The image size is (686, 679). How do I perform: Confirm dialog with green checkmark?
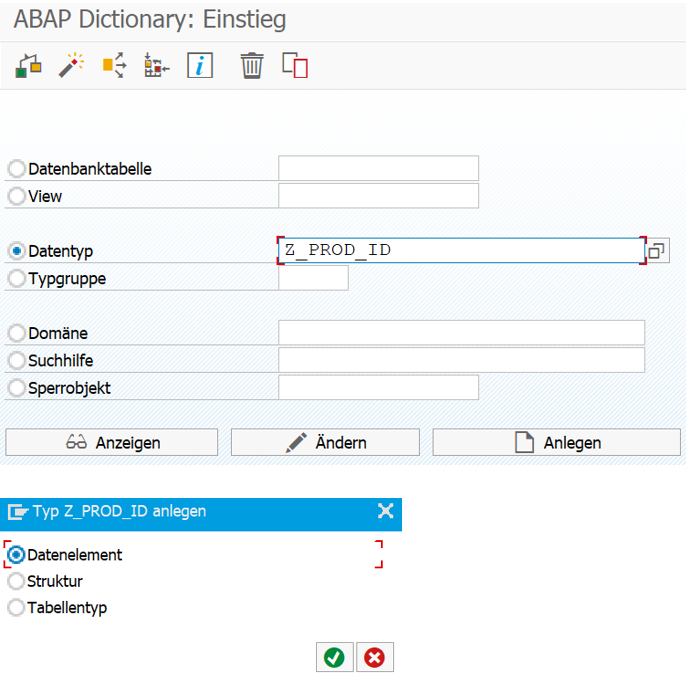click(x=335, y=657)
